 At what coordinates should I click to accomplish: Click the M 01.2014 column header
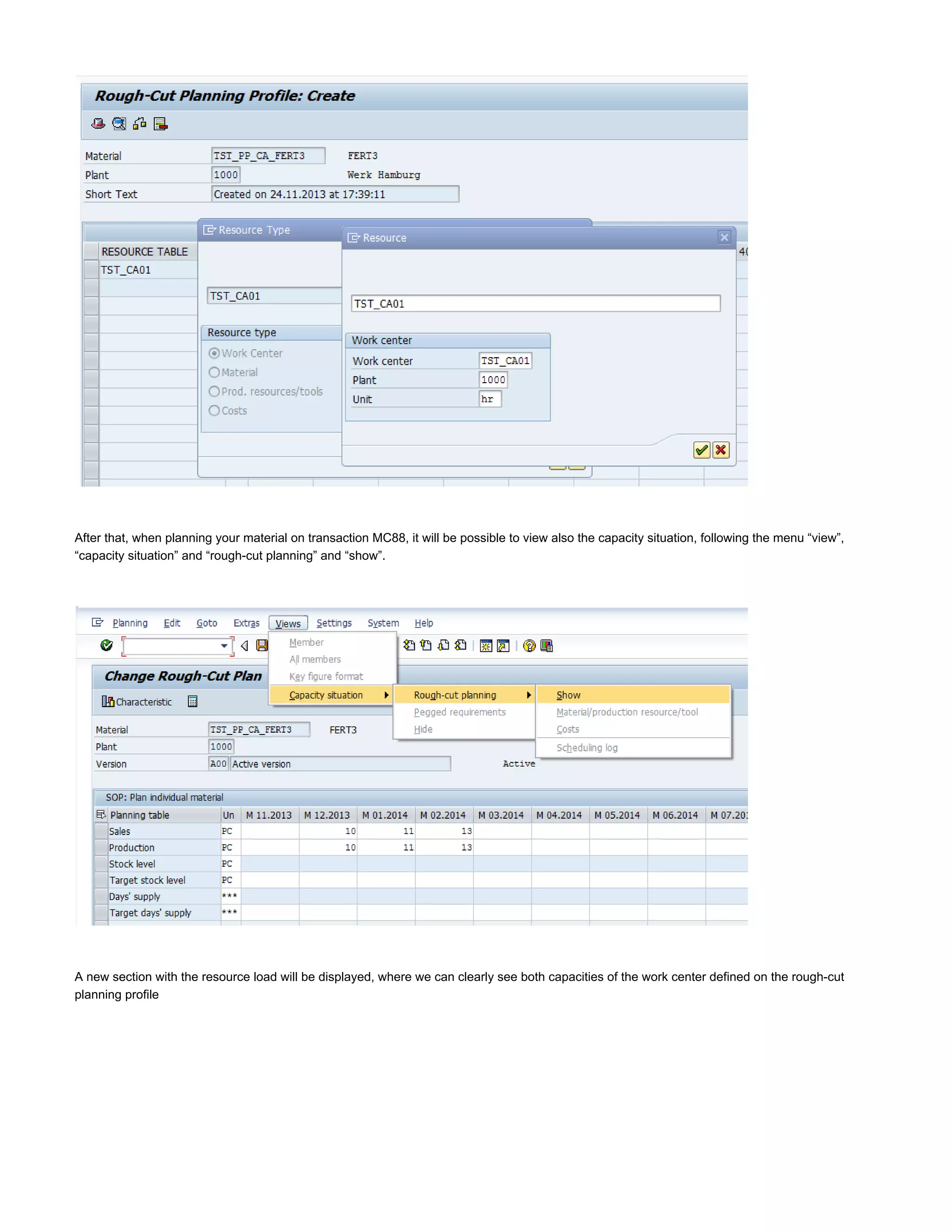coord(386,815)
